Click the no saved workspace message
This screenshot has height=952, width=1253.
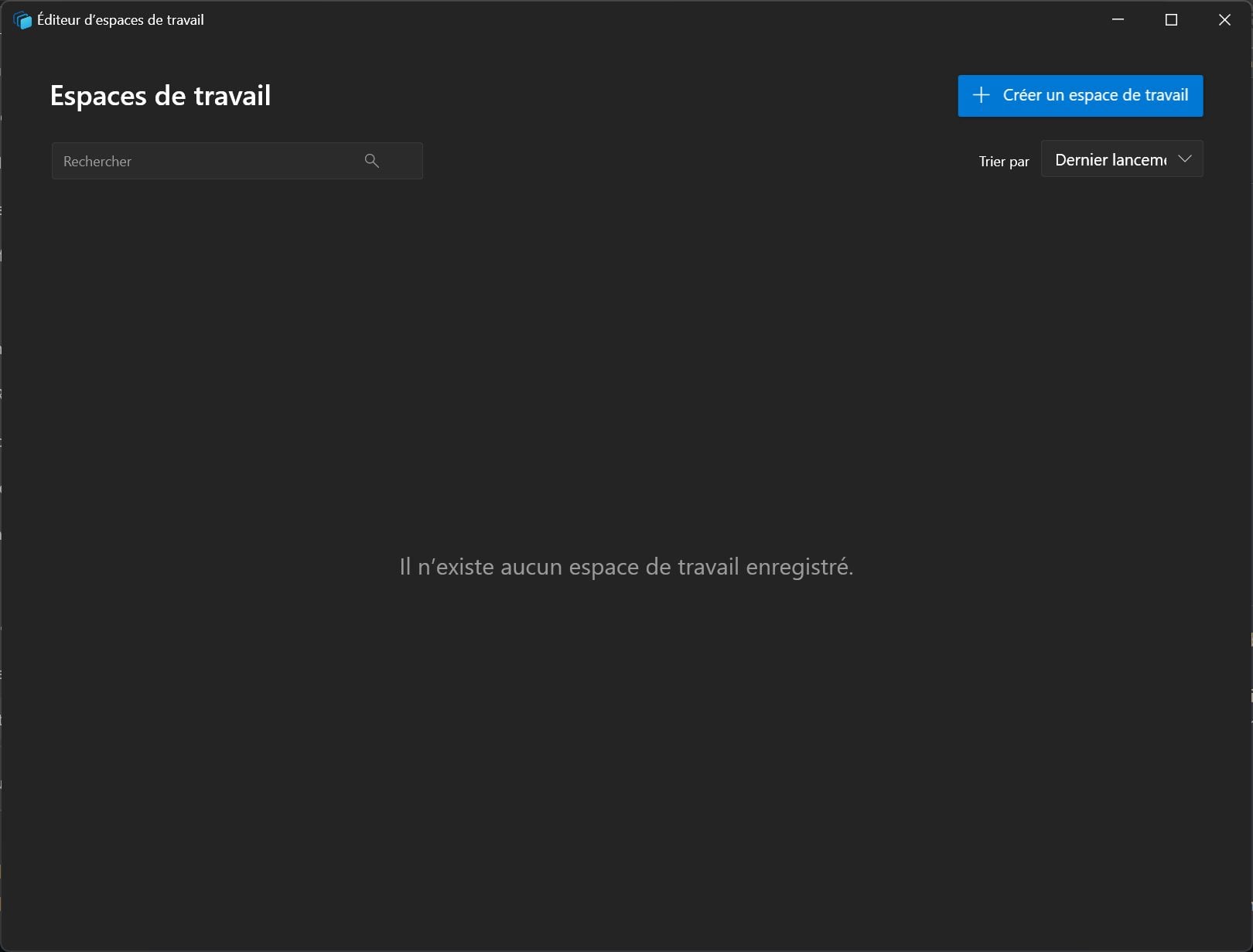(626, 567)
